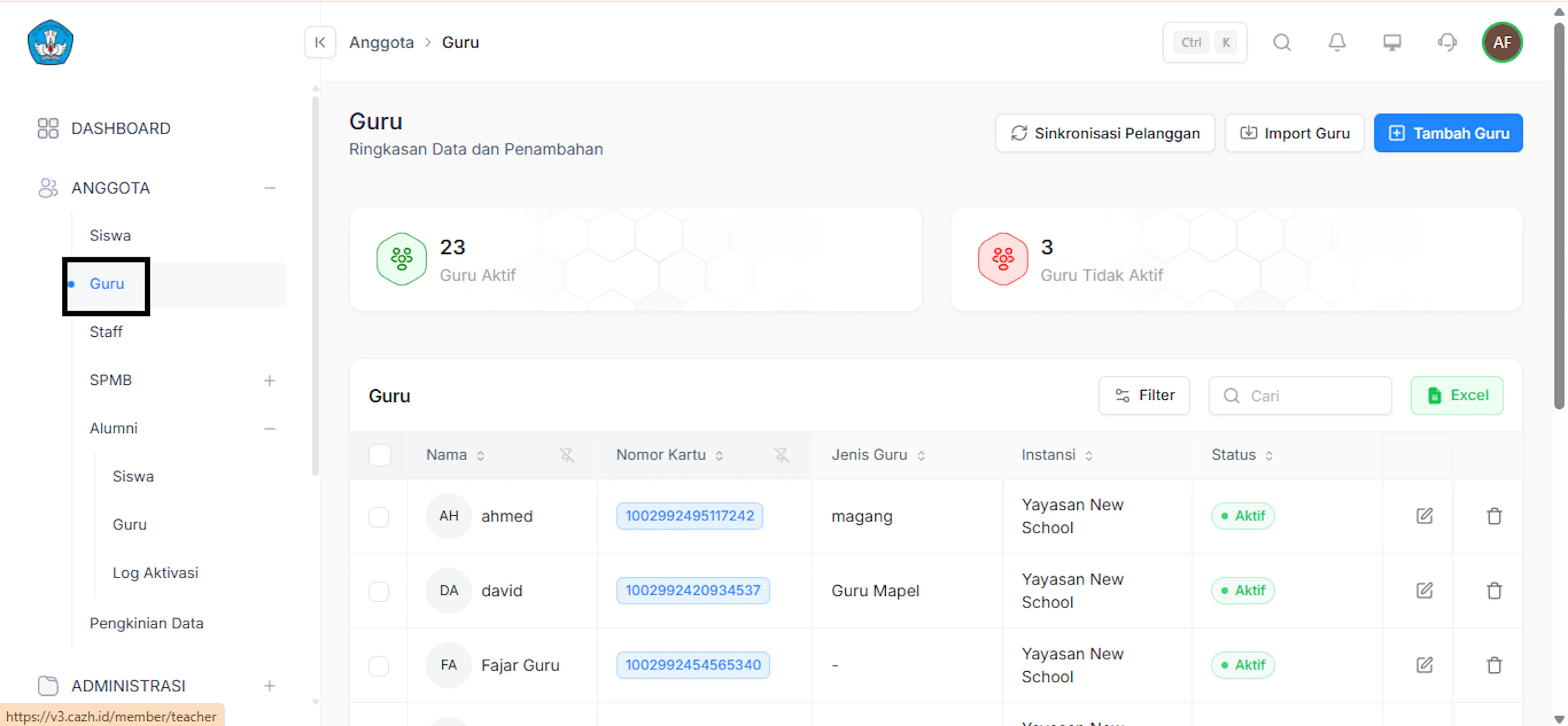Screen dimensions: 1568x726
Task: Collapse the ANGGOTA menu section
Action: tap(269, 188)
